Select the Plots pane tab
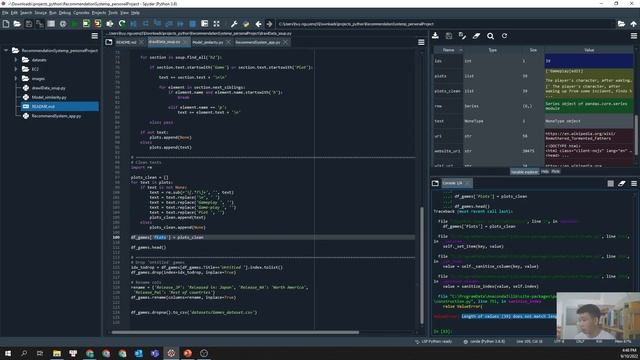Viewport: 640px width, 360px height. [556, 172]
